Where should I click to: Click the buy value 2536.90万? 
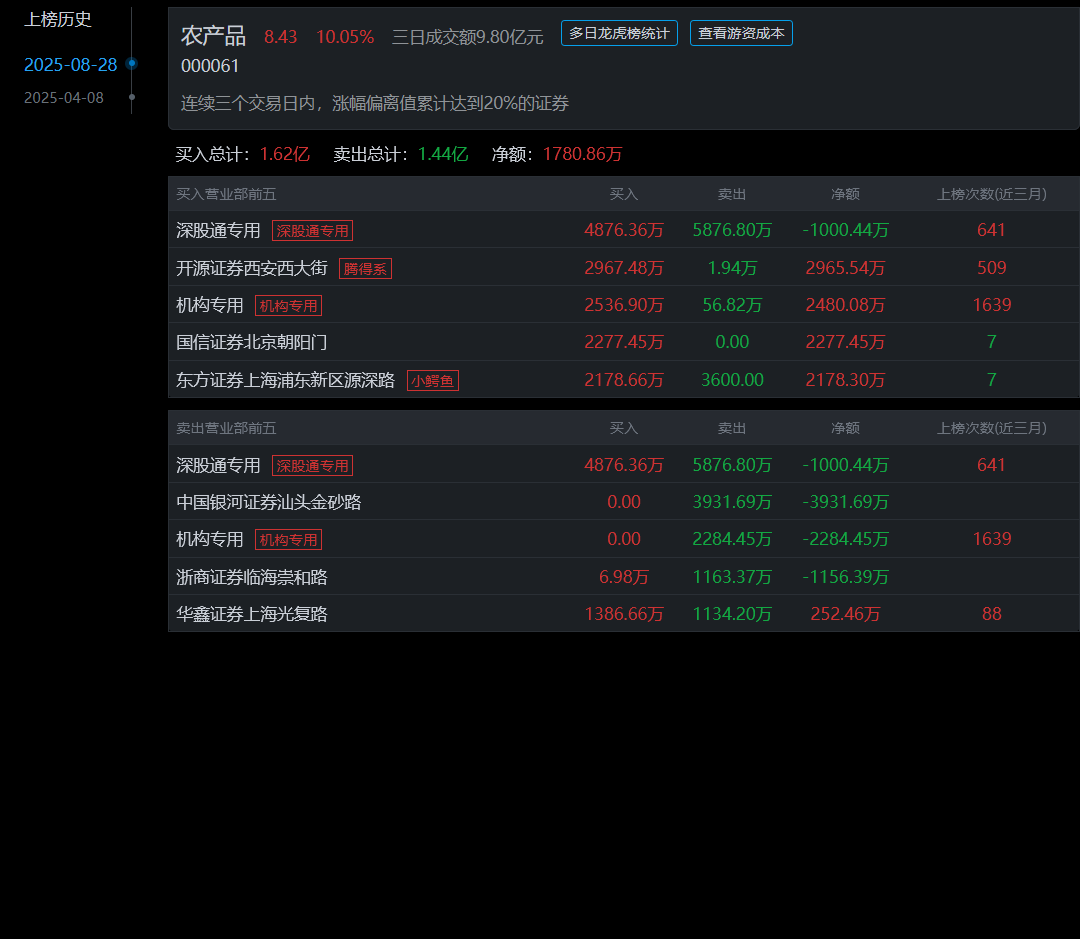point(624,305)
